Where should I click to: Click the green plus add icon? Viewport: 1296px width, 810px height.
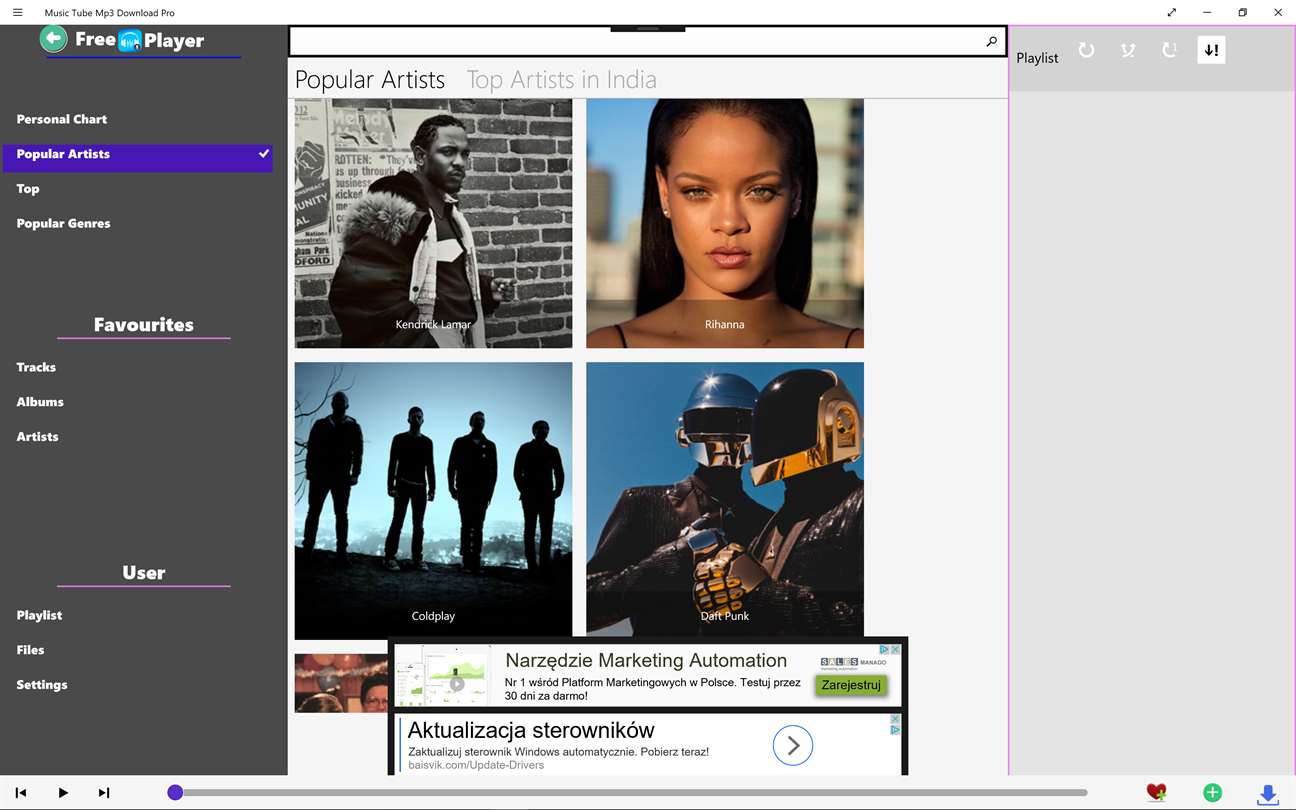[1212, 792]
